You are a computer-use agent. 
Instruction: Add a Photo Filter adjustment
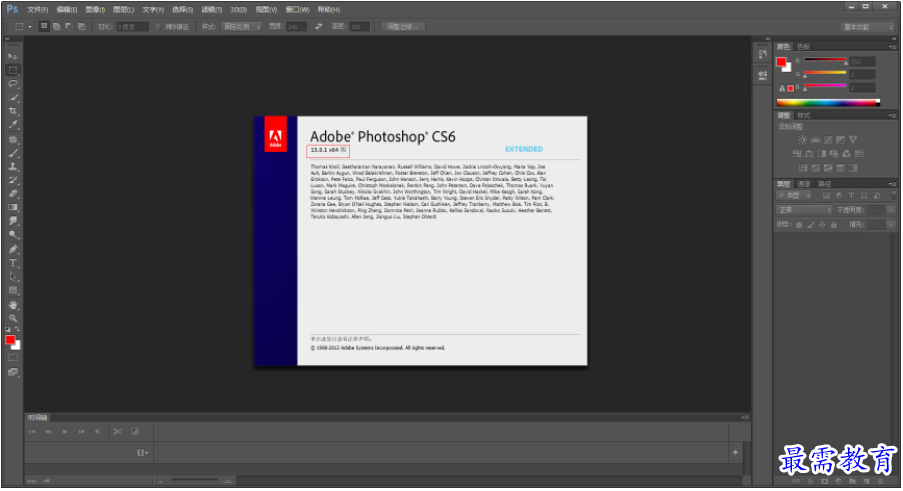pos(834,154)
